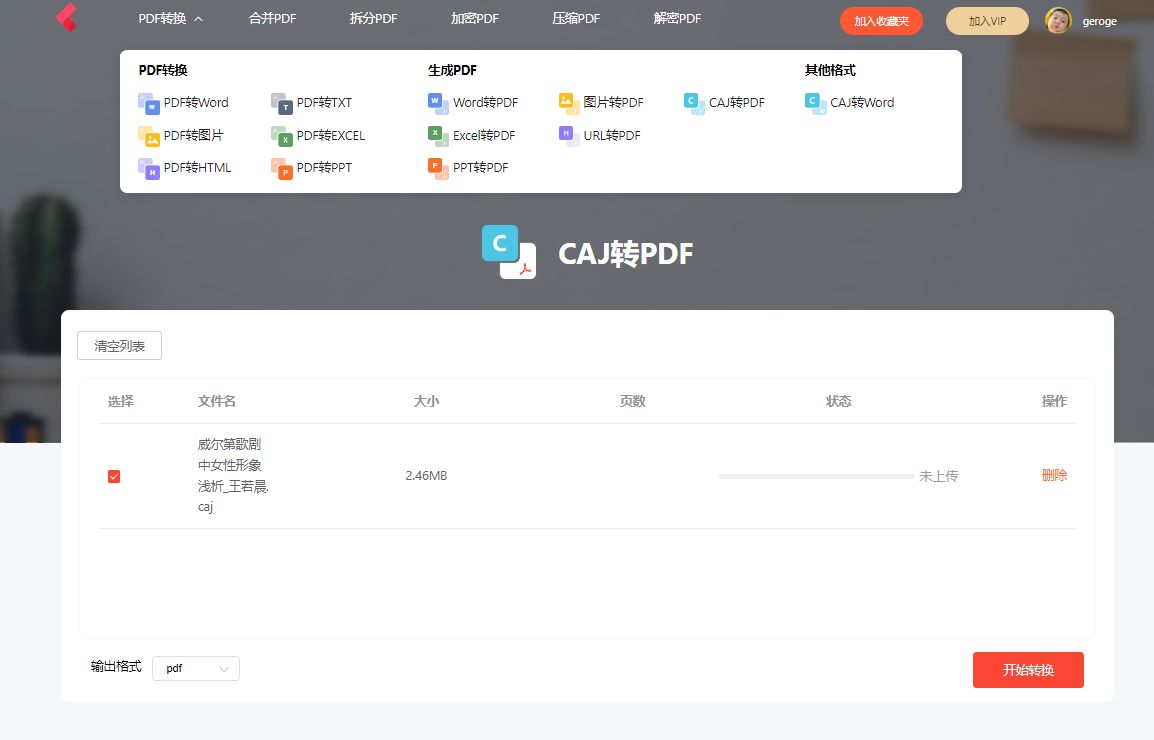Select CAJ转PDF menu entry

(737, 103)
